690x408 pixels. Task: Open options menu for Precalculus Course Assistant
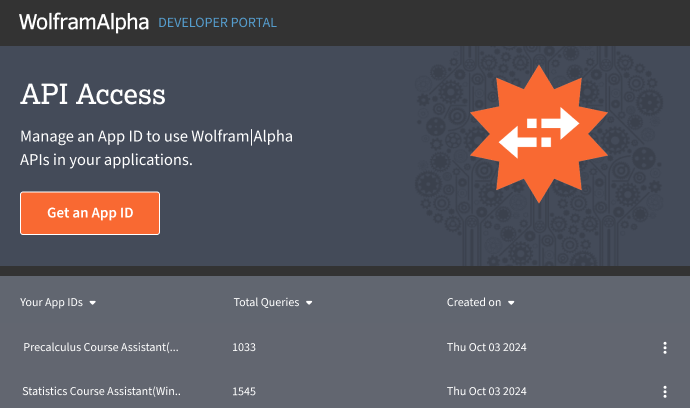click(665, 348)
